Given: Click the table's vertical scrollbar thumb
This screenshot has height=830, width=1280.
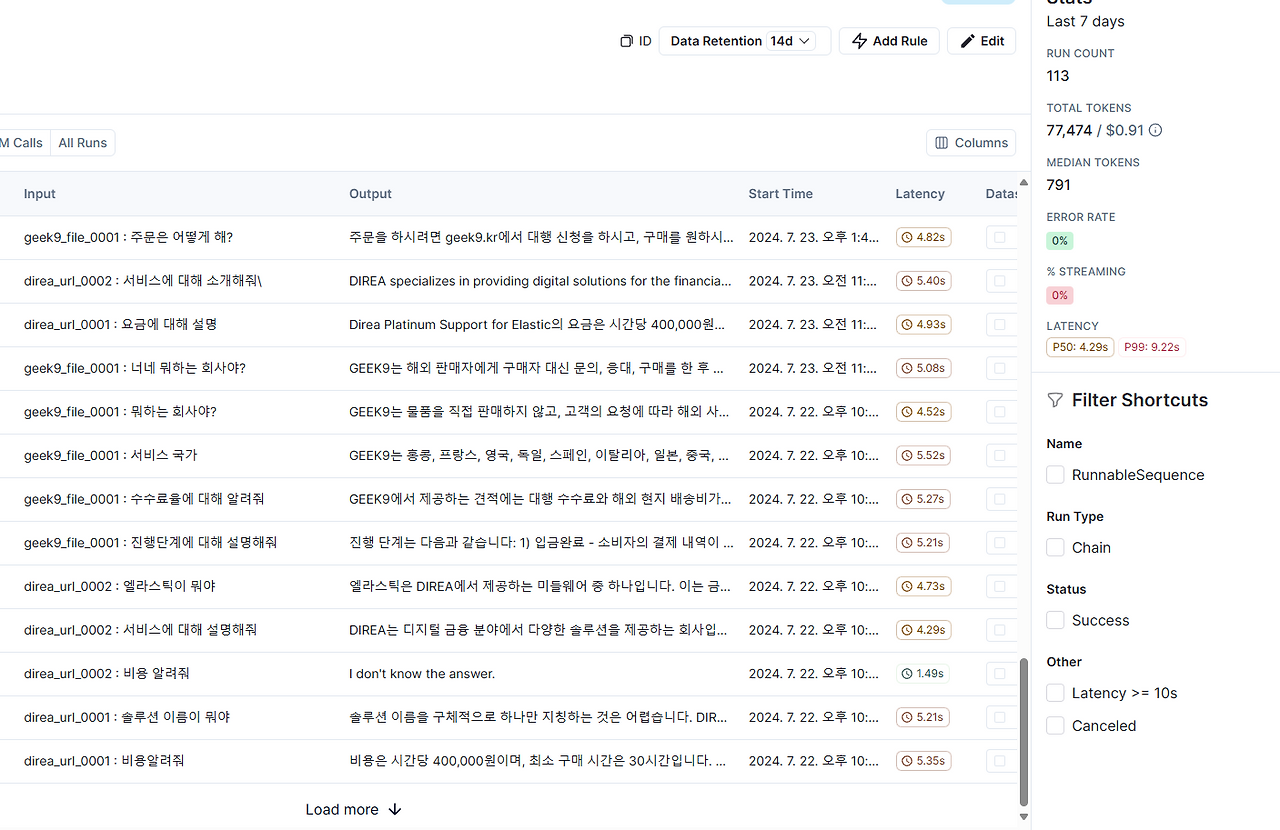Looking at the screenshot, I should [x=1023, y=732].
